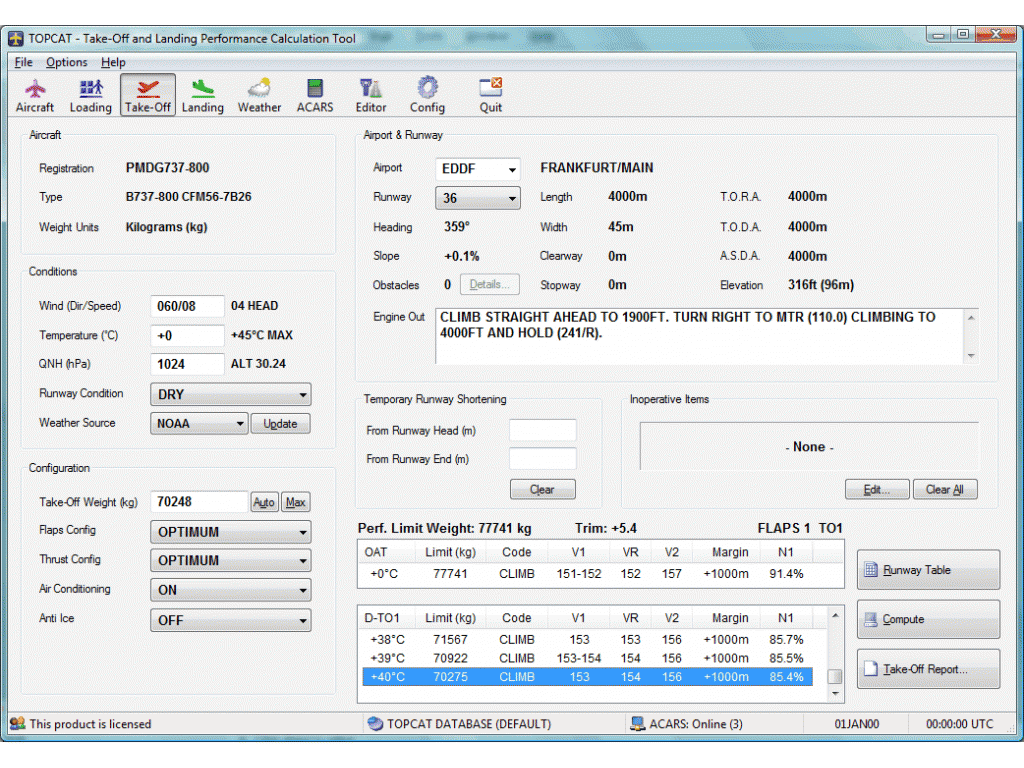Open the Help menu
Viewport: 1024px width, 768px height.
113,62
